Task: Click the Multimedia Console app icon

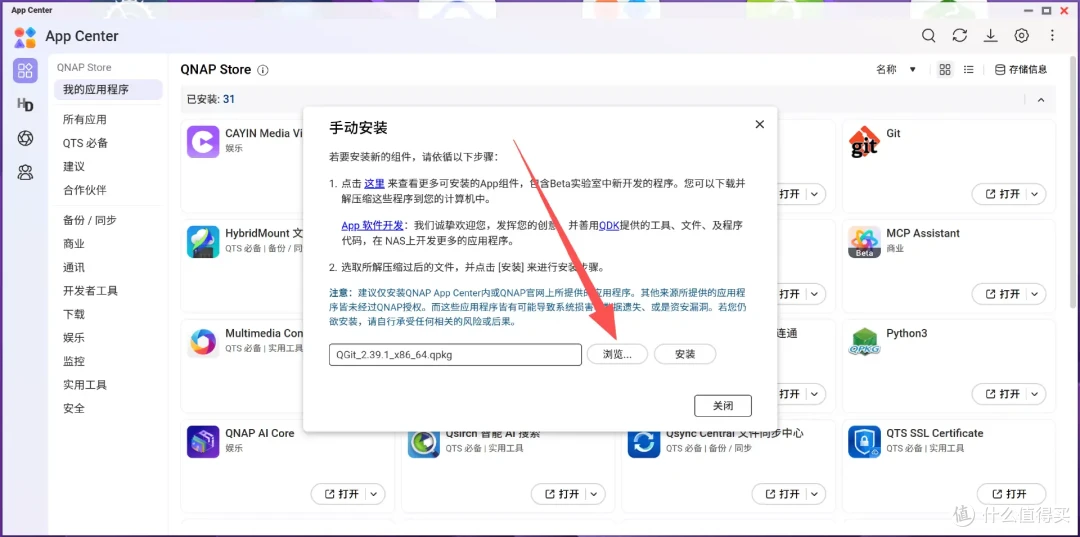Action: [x=203, y=341]
